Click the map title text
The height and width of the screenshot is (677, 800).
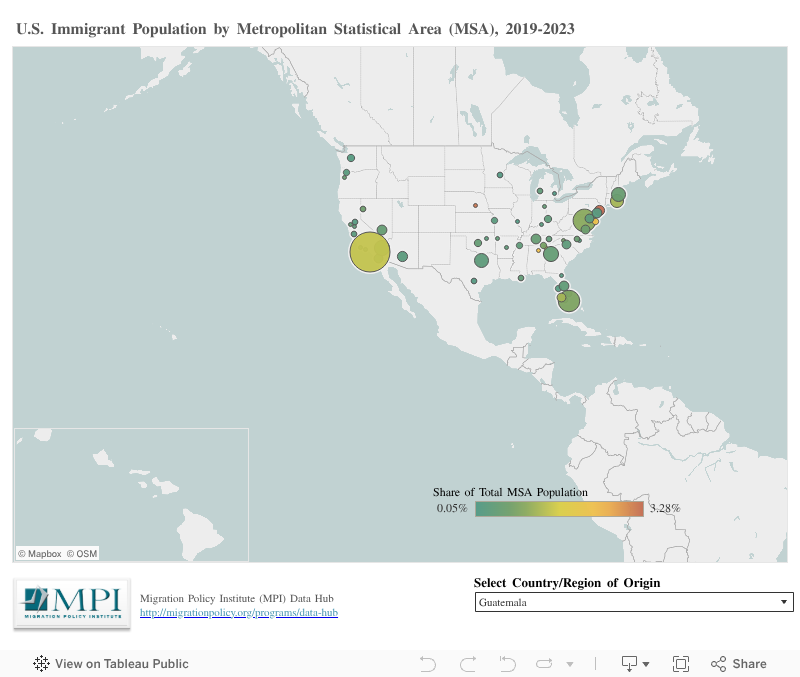pos(295,29)
